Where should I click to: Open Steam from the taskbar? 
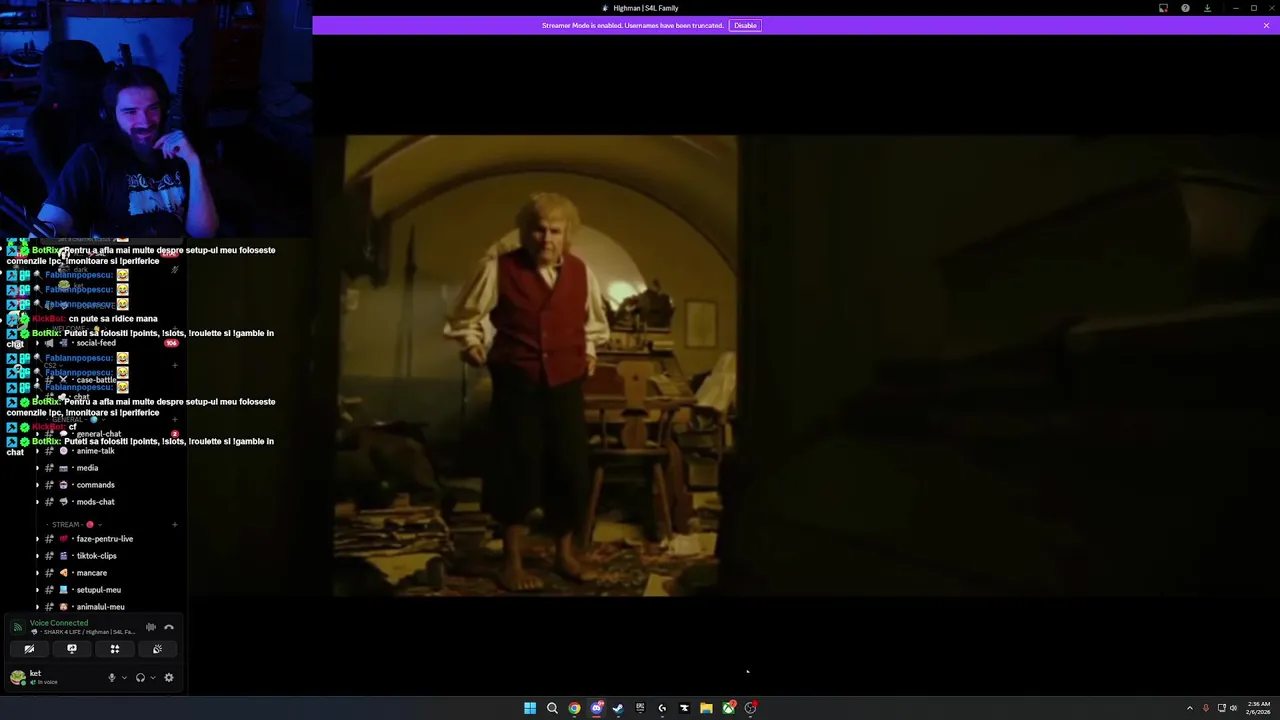pos(618,708)
